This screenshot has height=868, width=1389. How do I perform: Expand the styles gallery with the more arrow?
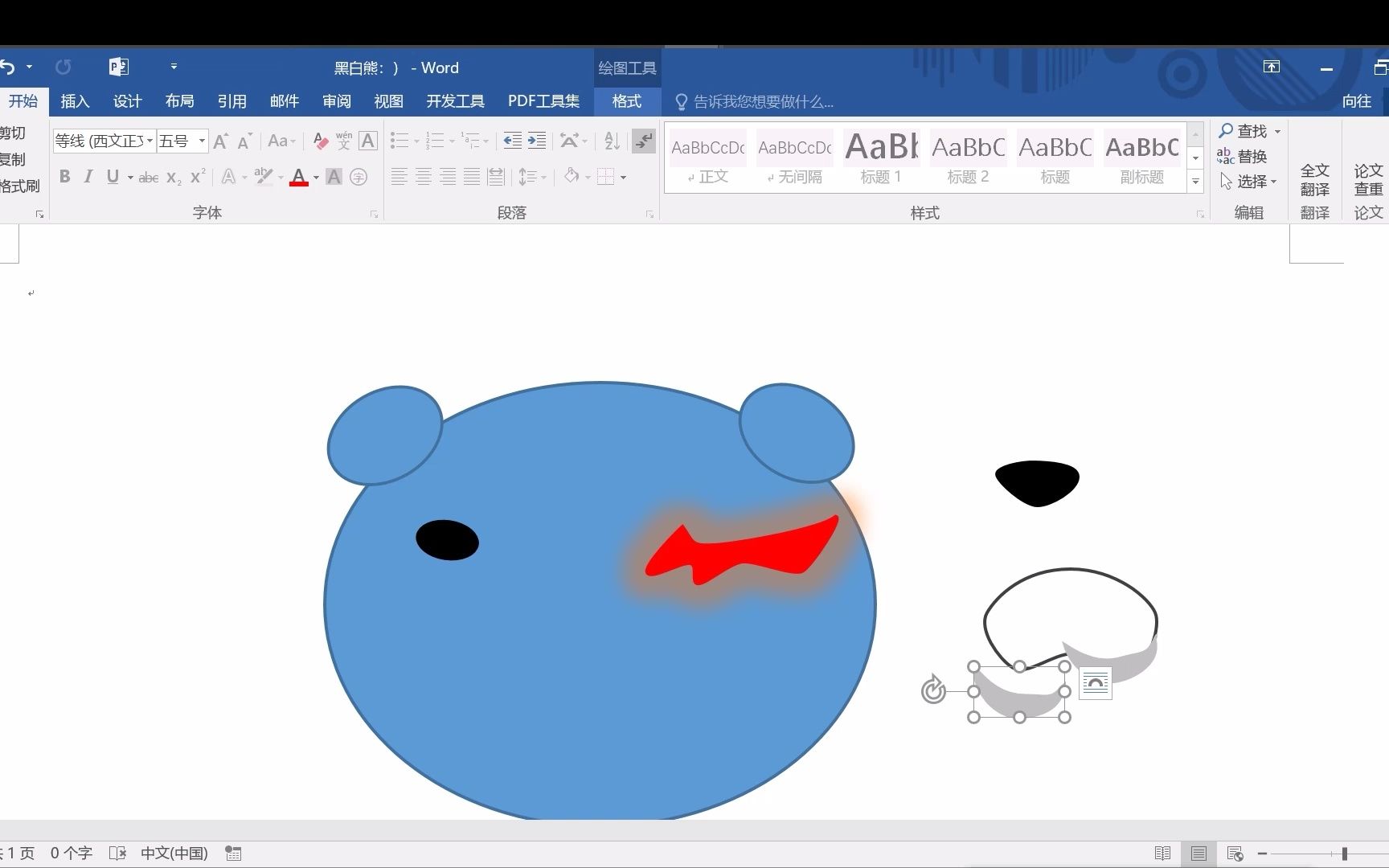[x=1195, y=182]
